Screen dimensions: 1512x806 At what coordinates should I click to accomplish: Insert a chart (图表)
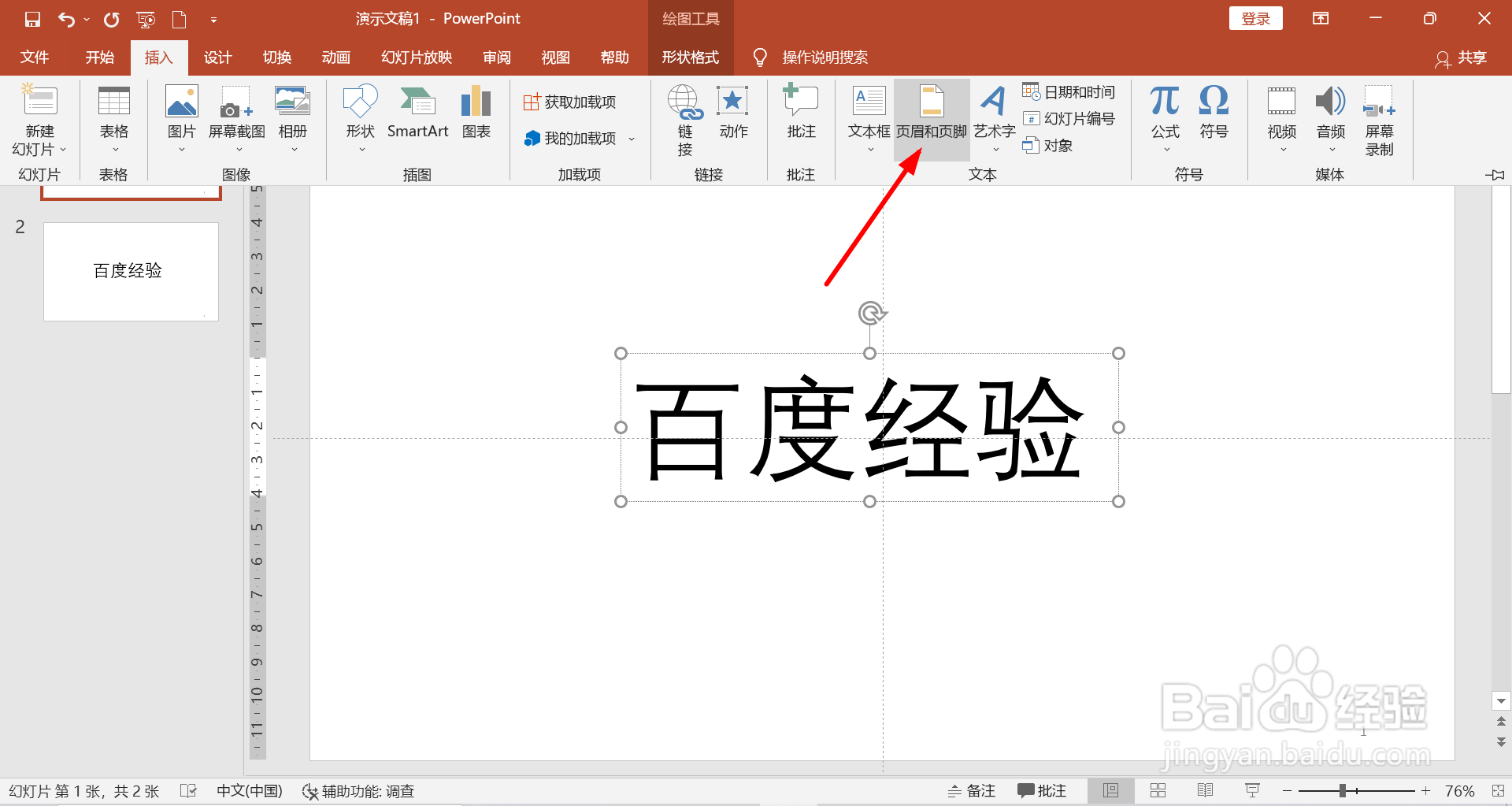(x=476, y=114)
